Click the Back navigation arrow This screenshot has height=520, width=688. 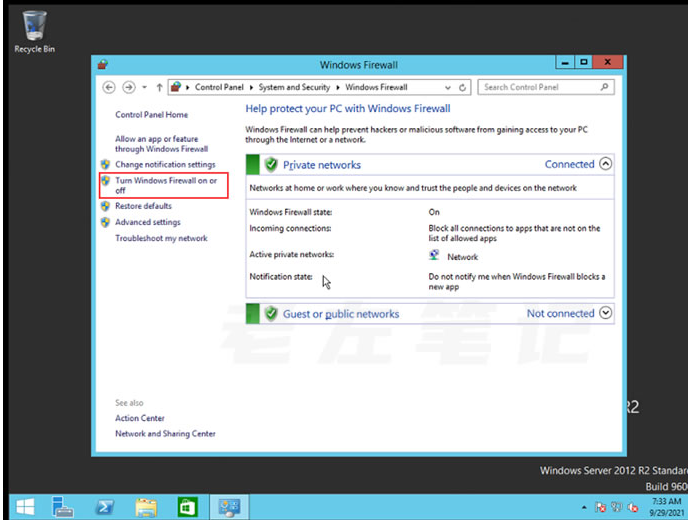(110, 87)
